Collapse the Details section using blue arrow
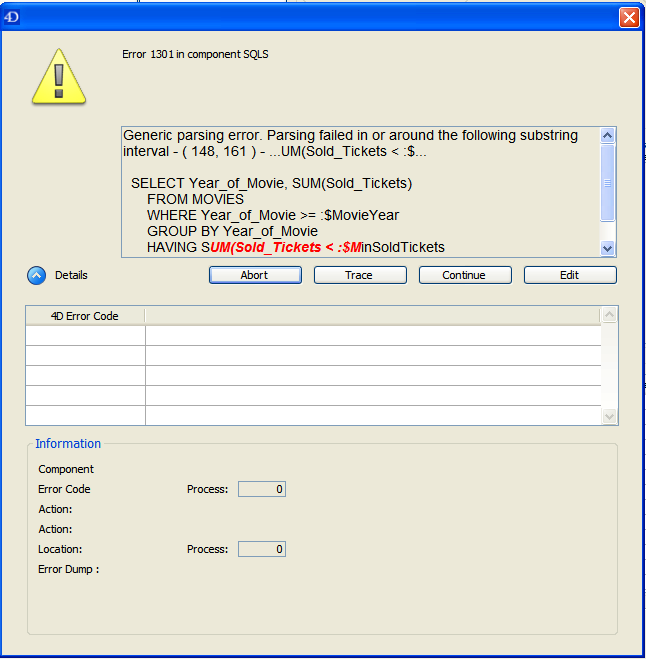 [x=35, y=275]
